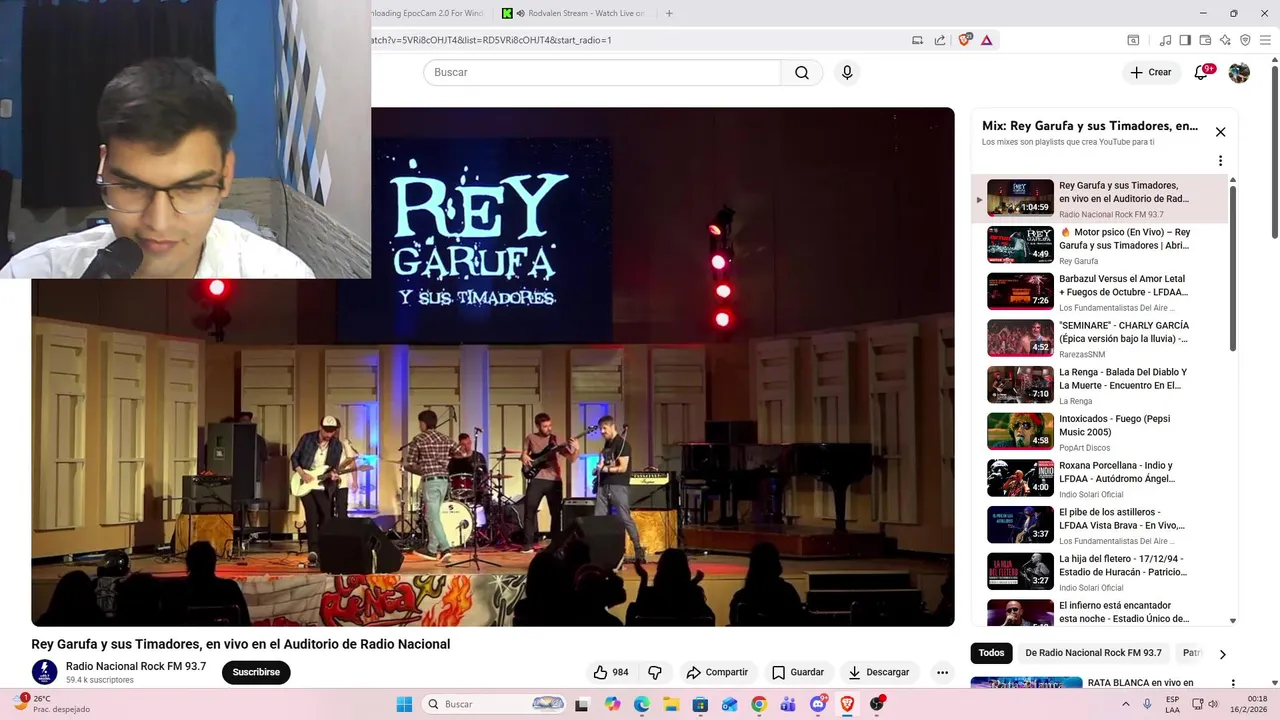1280x720 pixels.
Task: Open the Leo AI sparkle icon
Action: pos(1225,40)
